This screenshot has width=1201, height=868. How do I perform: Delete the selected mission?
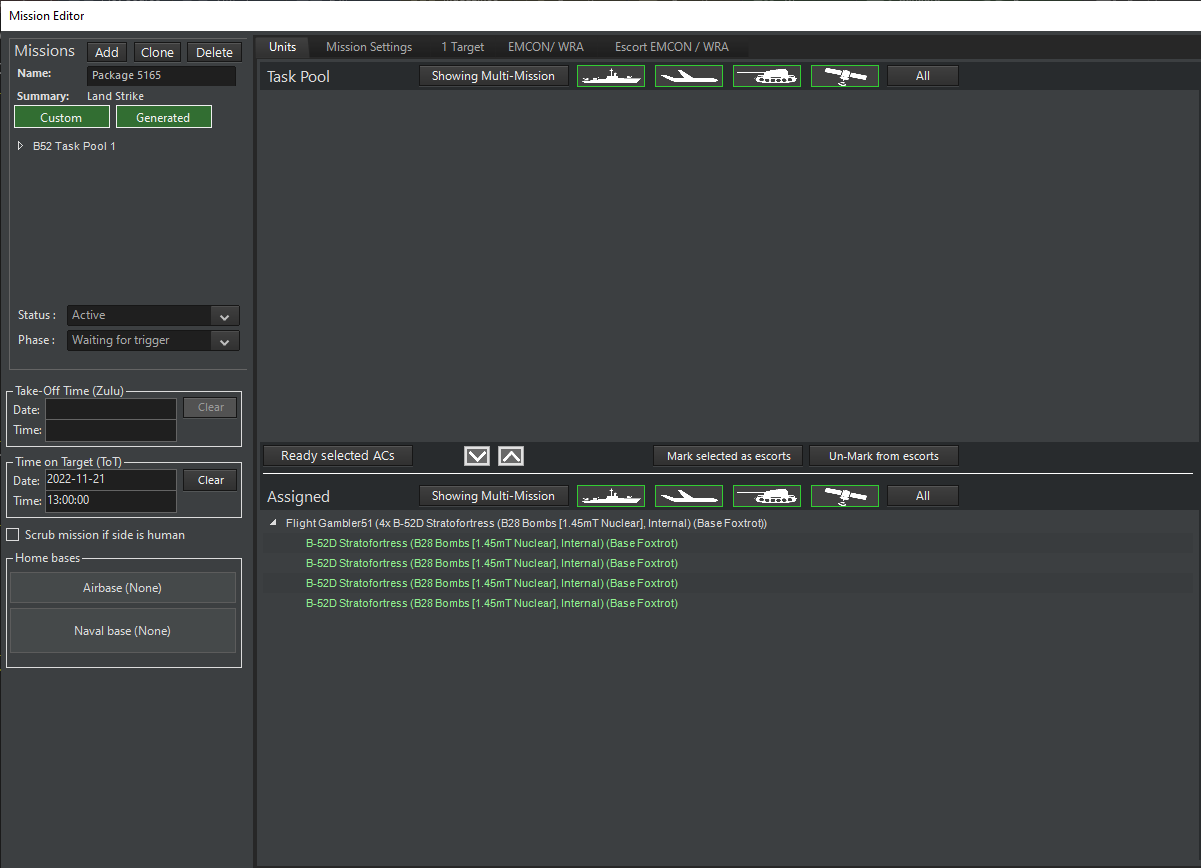pyautogui.click(x=214, y=52)
